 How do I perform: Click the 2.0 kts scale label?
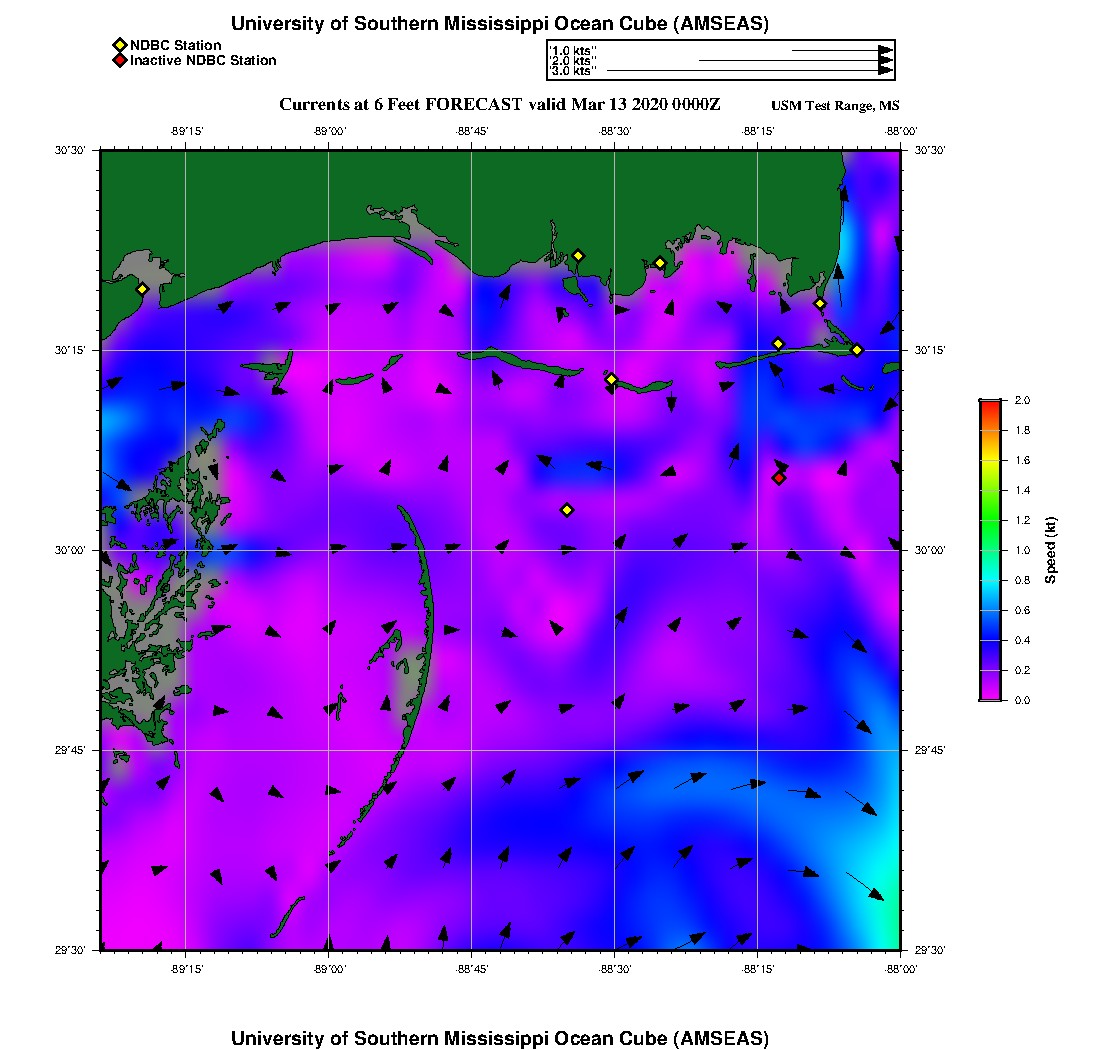[573, 61]
